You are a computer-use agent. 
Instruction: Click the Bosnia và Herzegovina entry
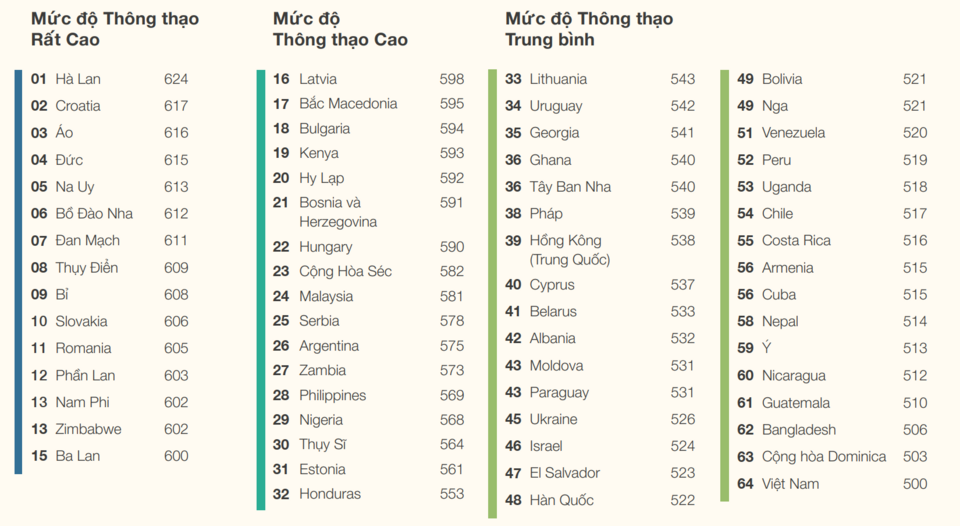tap(337, 212)
